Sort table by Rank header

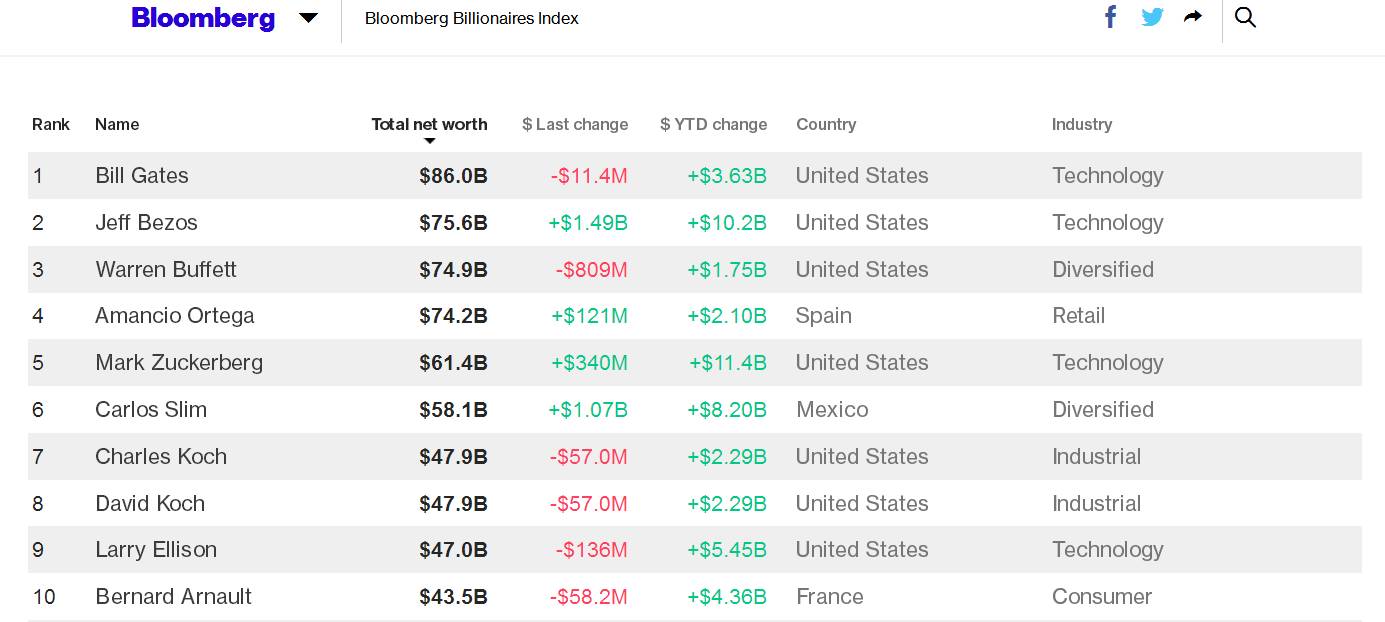pyautogui.click(x=51, y=124)
